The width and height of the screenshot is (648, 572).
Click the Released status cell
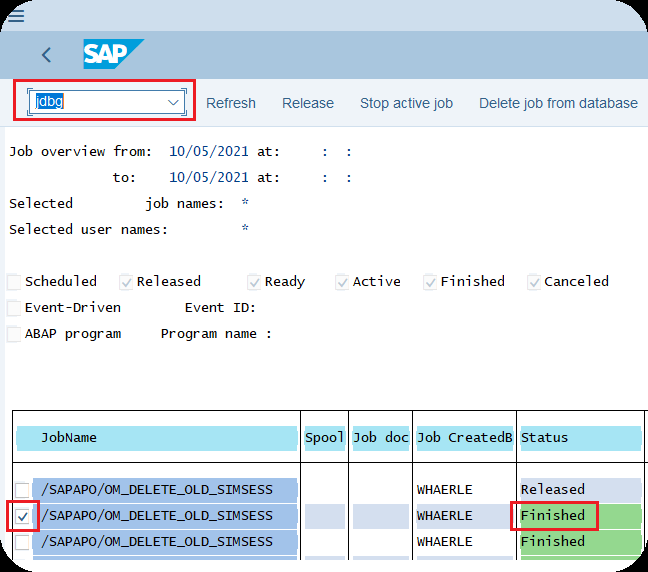(581, 490)
